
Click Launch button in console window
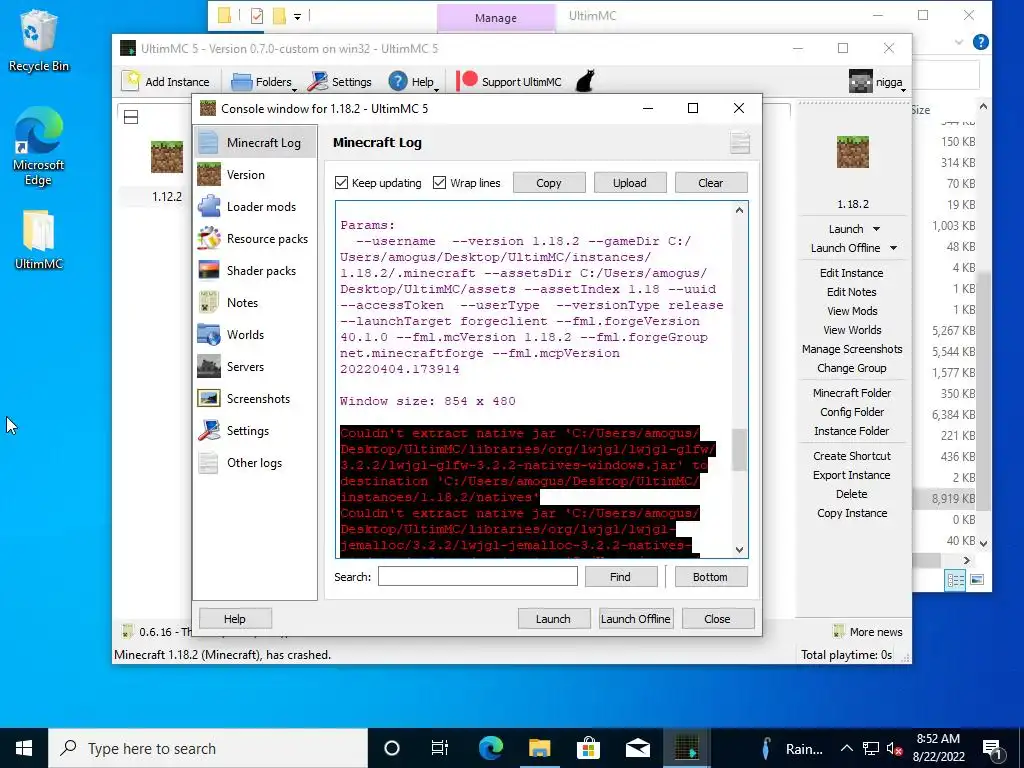[x=554, y=618]
